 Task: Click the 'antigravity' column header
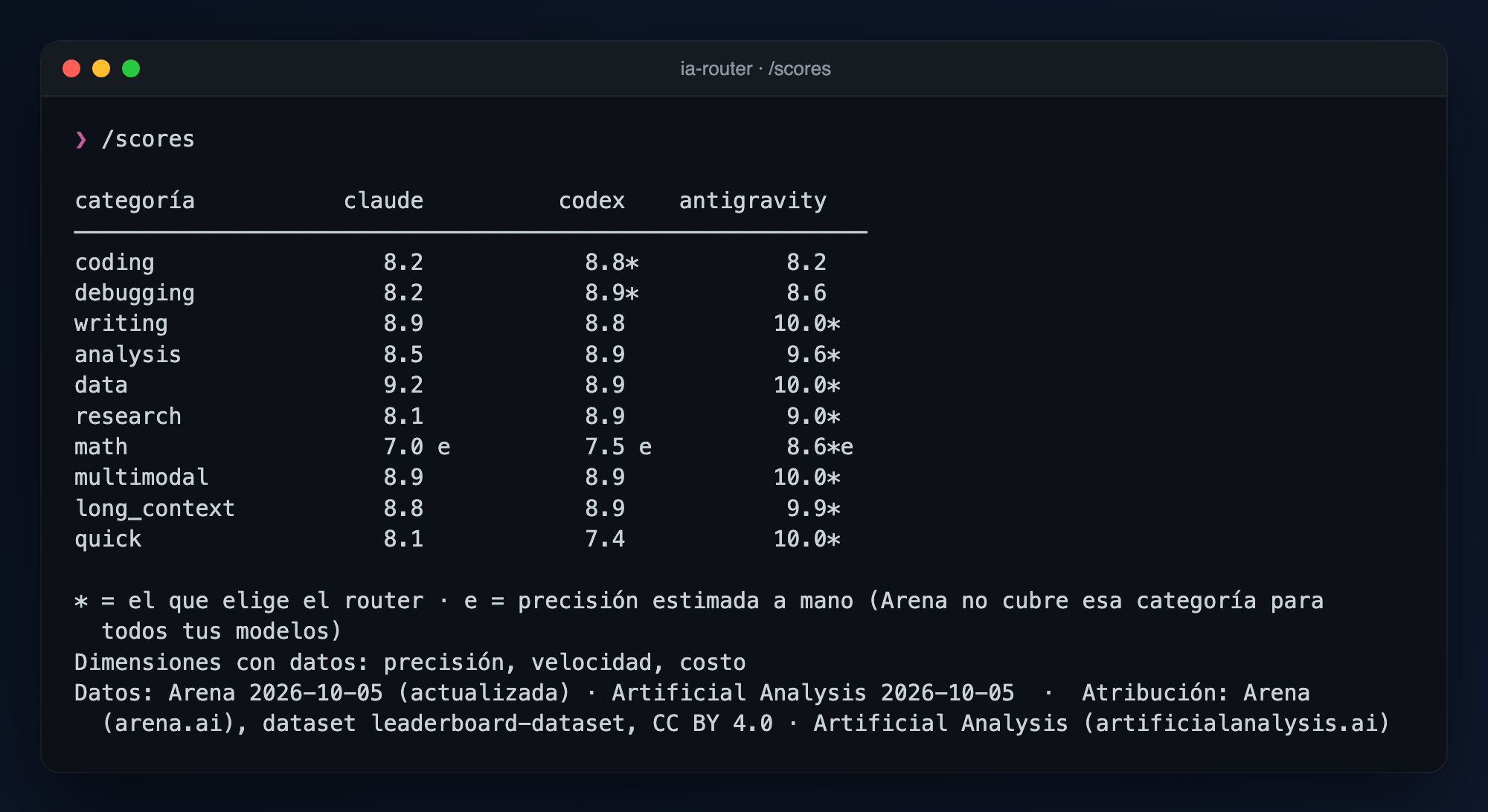(752, 201)
